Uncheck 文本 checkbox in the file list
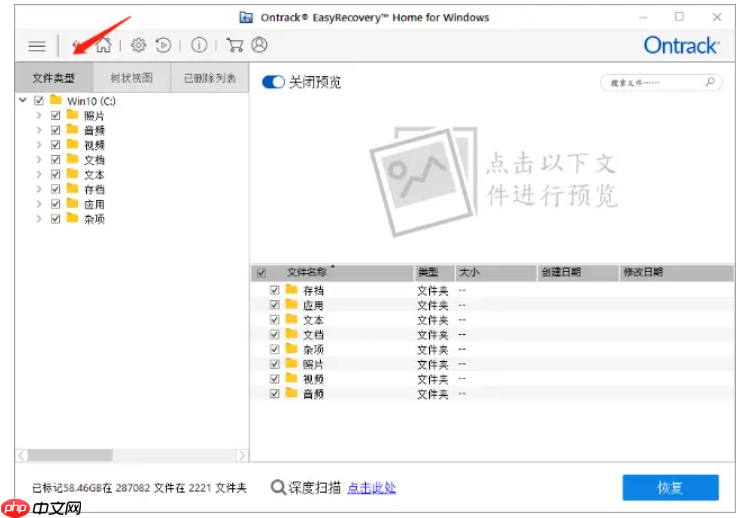747x518 pixels. point(274,319)
